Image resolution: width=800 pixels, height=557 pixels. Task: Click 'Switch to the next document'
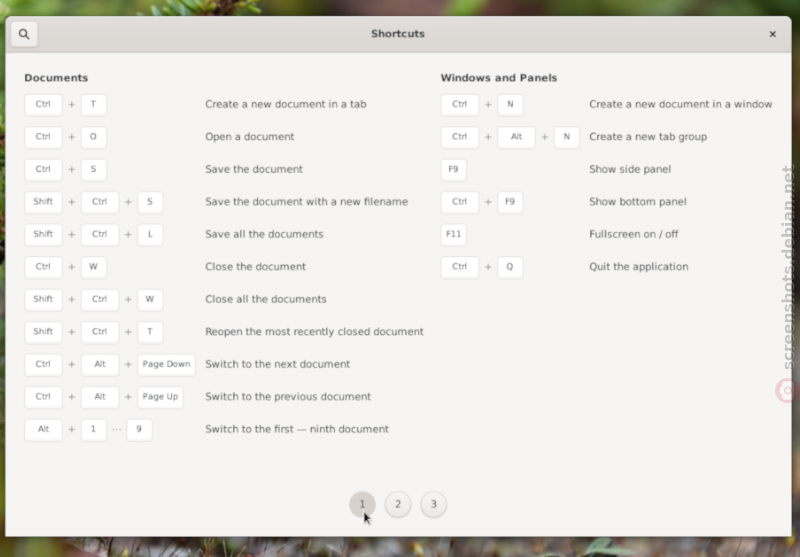pos(278,364)
